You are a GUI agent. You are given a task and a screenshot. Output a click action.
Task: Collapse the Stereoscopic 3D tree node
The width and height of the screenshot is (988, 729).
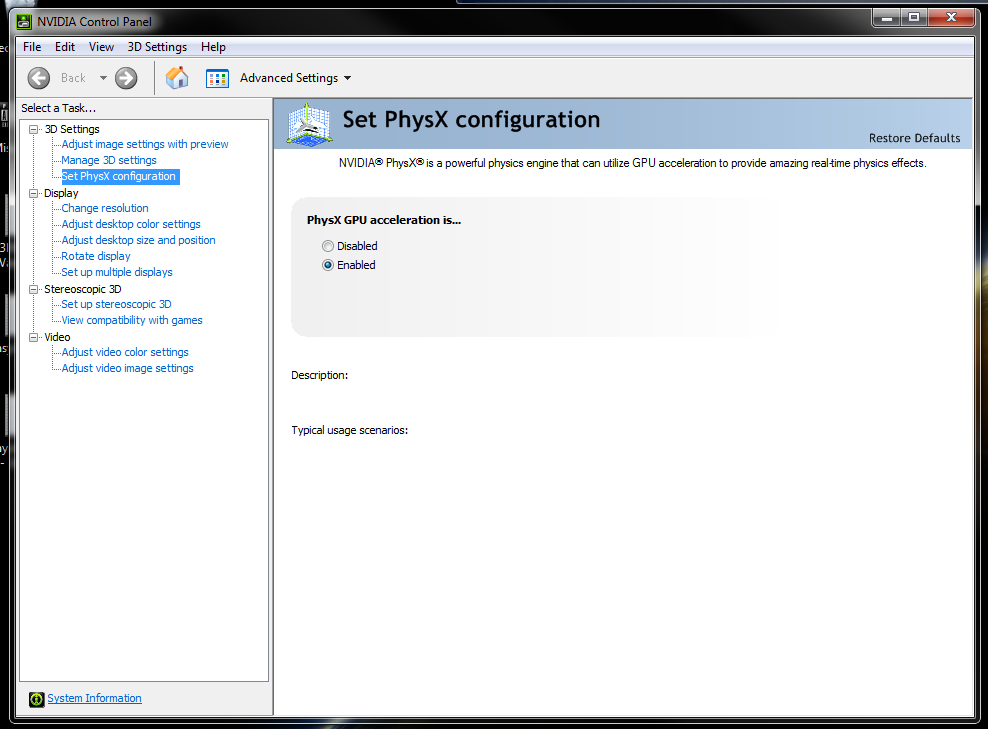[x=34, y=289]
